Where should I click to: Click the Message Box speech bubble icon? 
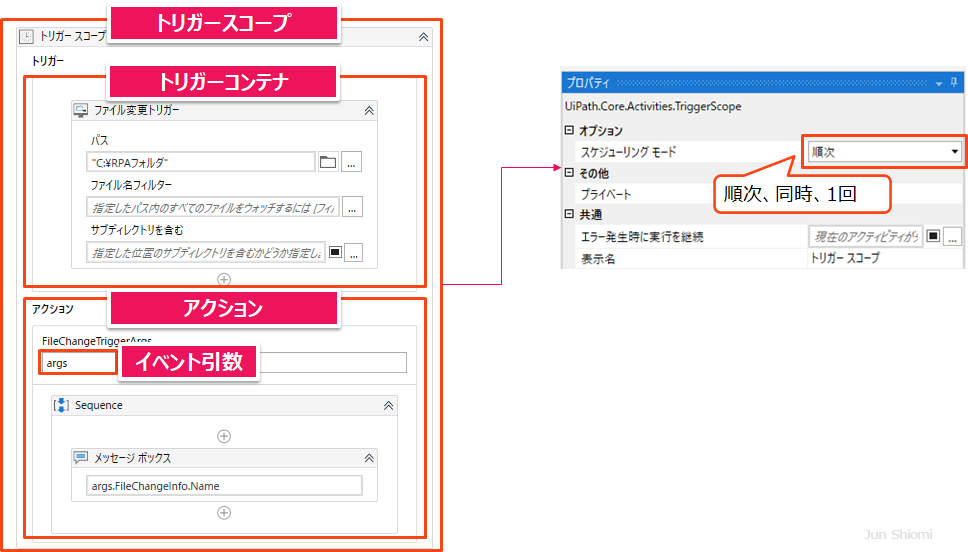81,458
